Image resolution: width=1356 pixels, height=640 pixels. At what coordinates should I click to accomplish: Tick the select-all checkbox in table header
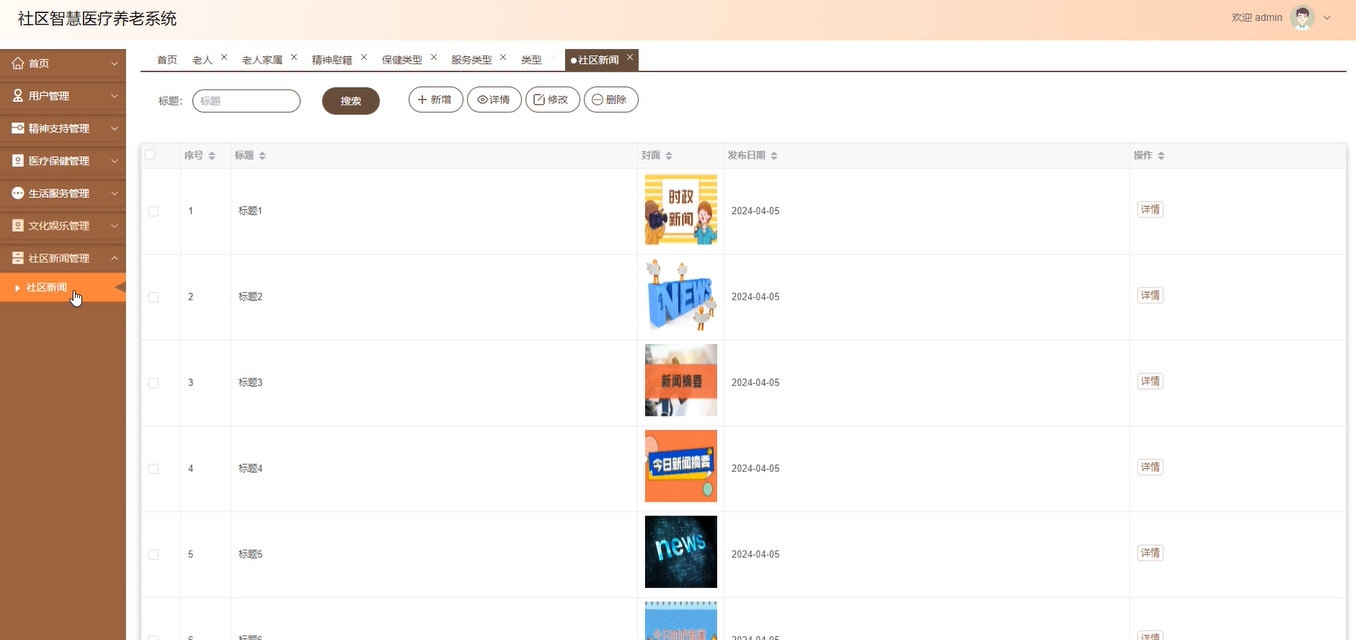tap(150, 155)
